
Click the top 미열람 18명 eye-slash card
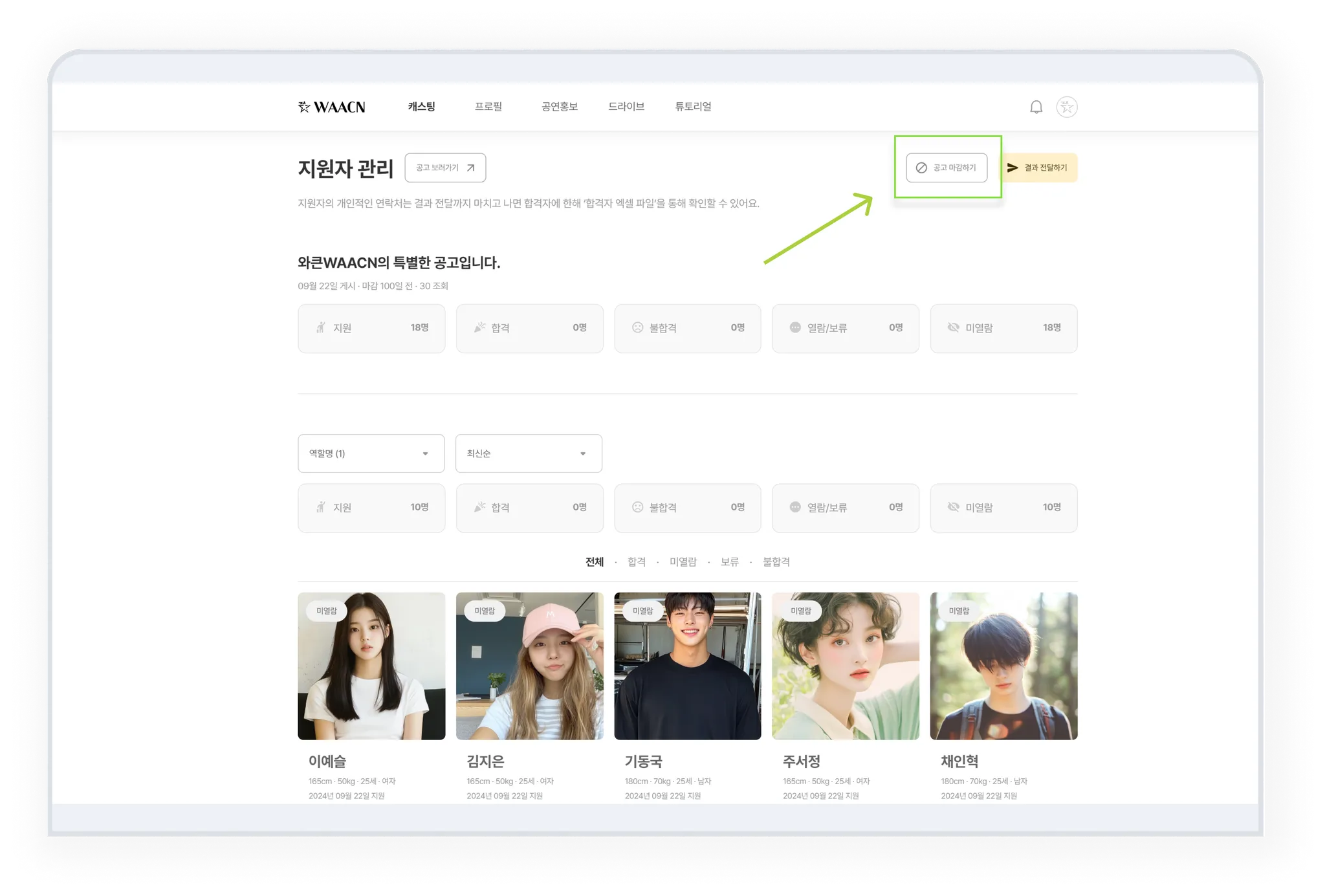[1003, 329]
